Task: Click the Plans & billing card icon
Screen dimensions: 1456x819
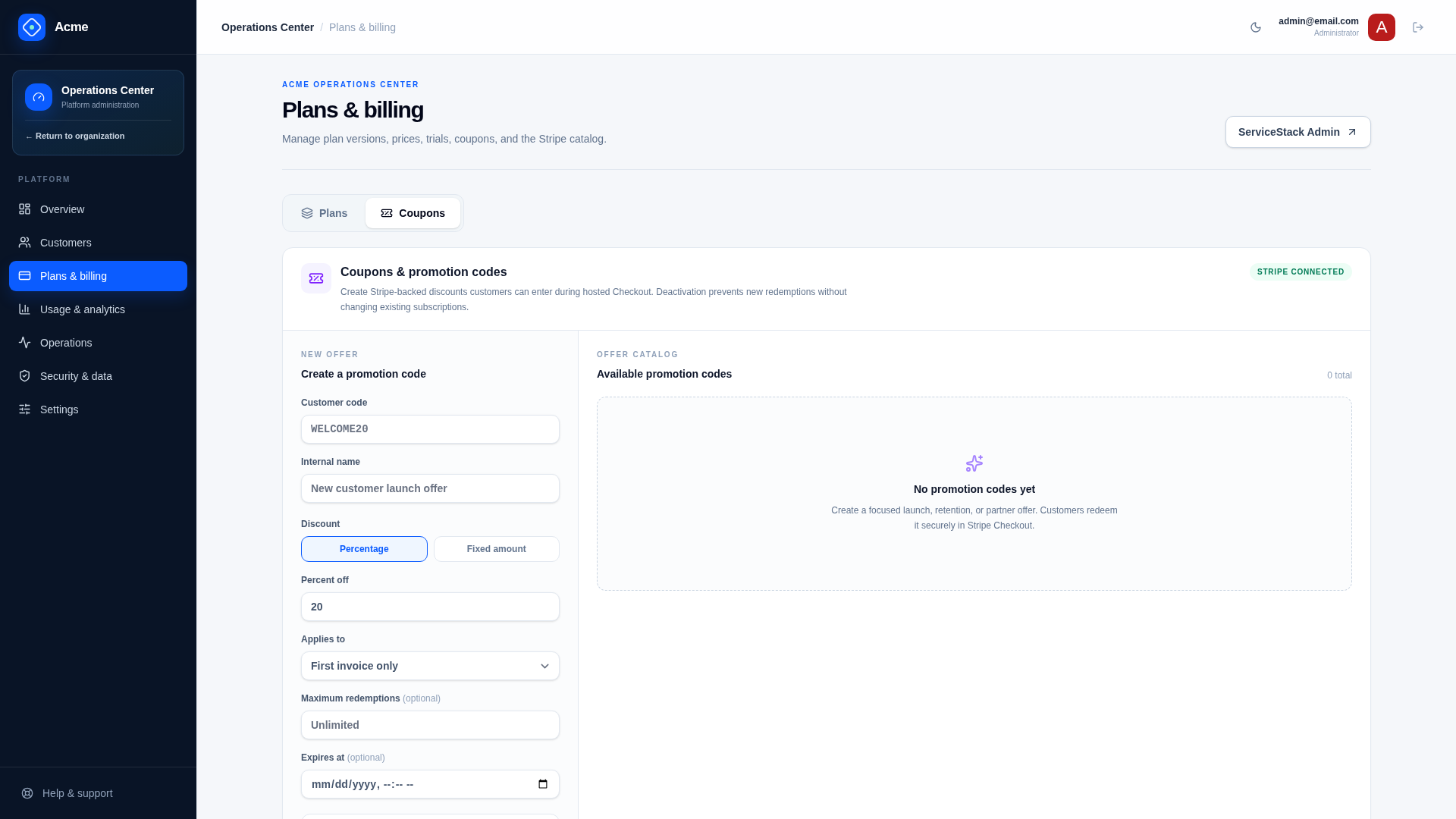Action: click(25, 276)
